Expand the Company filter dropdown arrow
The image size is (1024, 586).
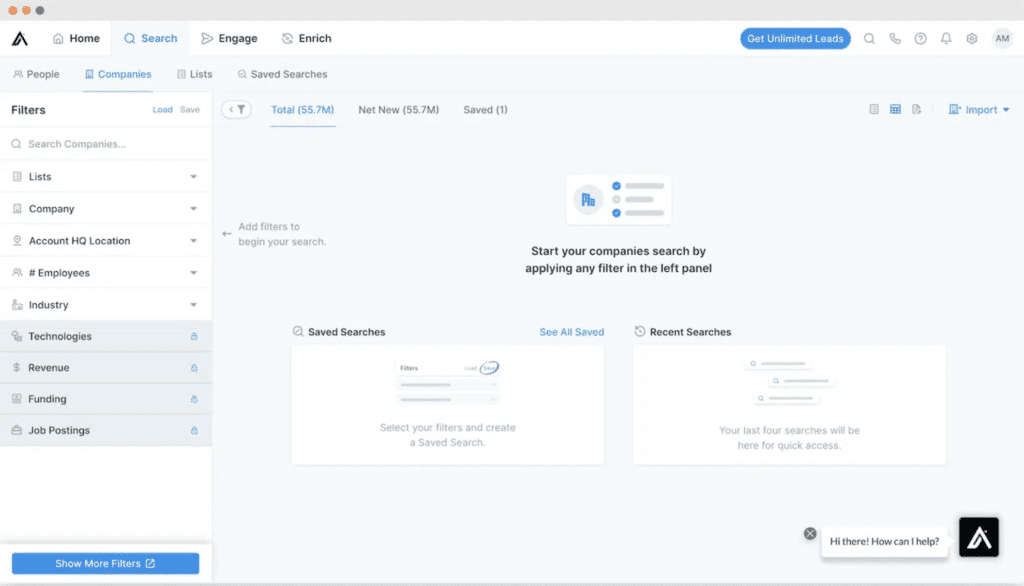click(193, 209)
